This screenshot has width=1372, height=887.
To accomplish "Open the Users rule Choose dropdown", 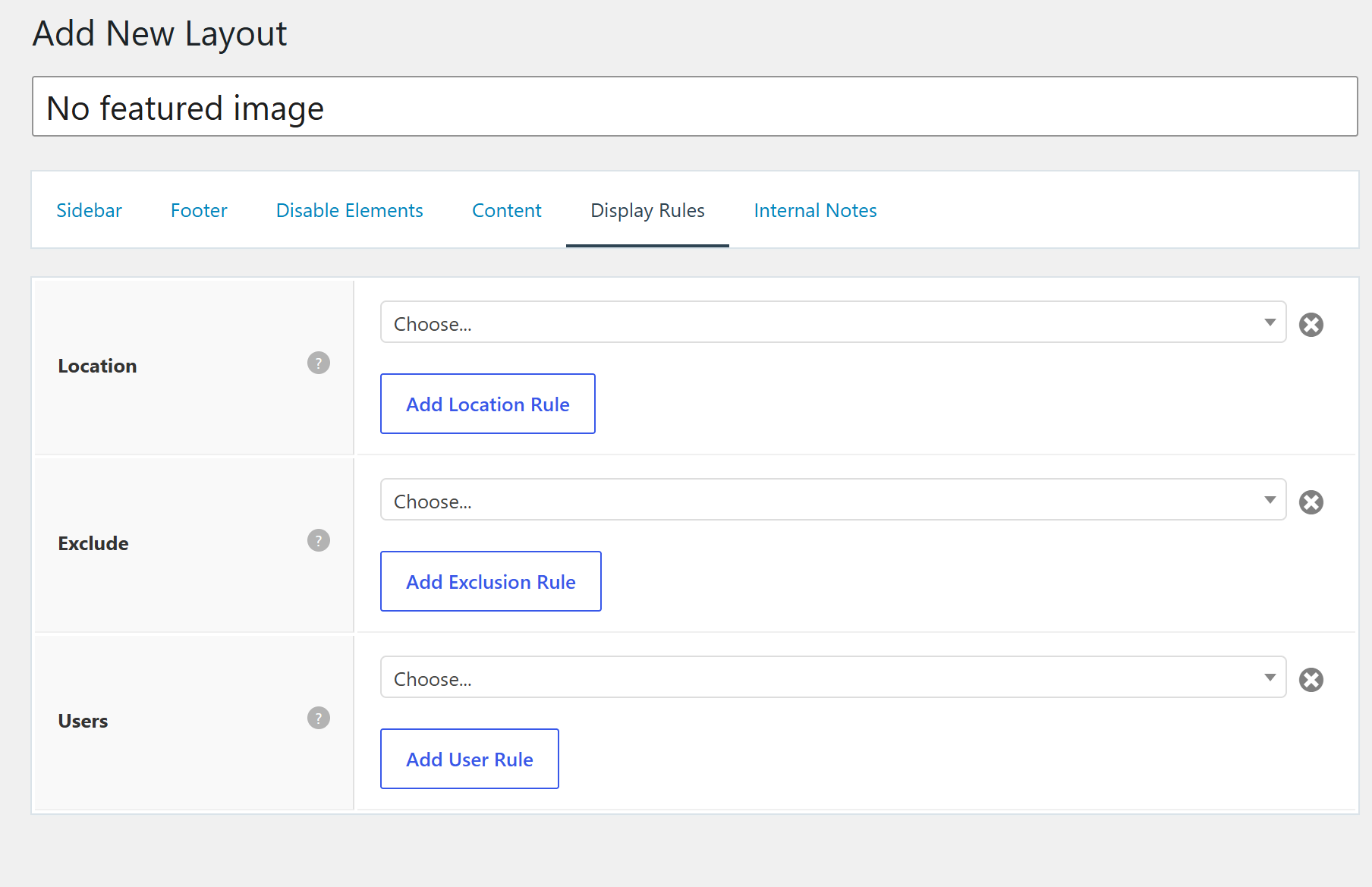I will 833,678.
